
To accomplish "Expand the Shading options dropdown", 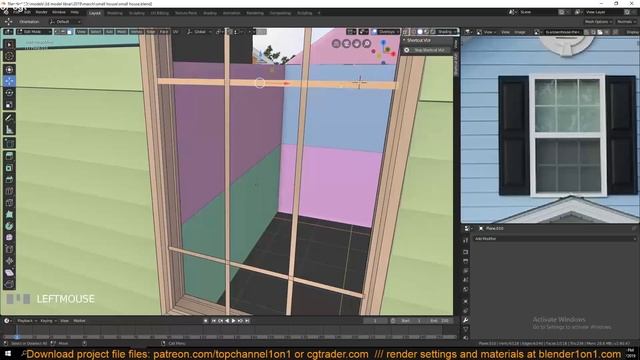I will click(x=446, y=32).
